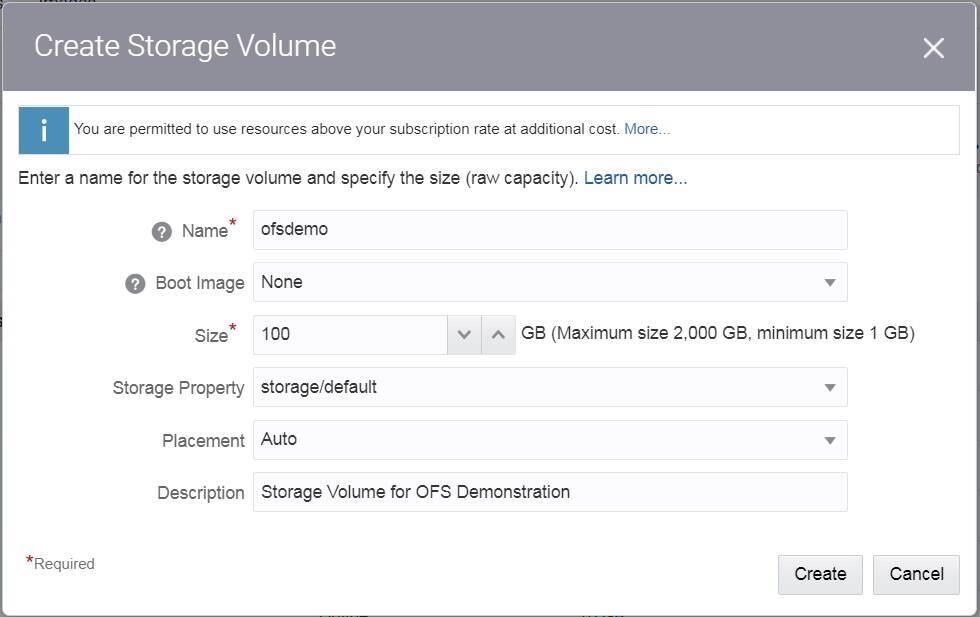Click the help icon beside Boot Image
The height and width of the screenshot is (617, 980).
point(136,283)
